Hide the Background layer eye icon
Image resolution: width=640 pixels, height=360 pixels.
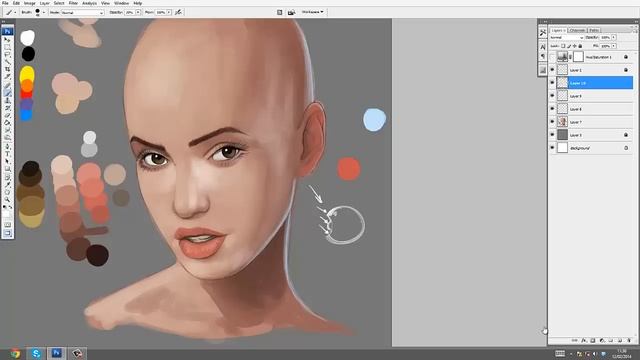coord(552,148)
